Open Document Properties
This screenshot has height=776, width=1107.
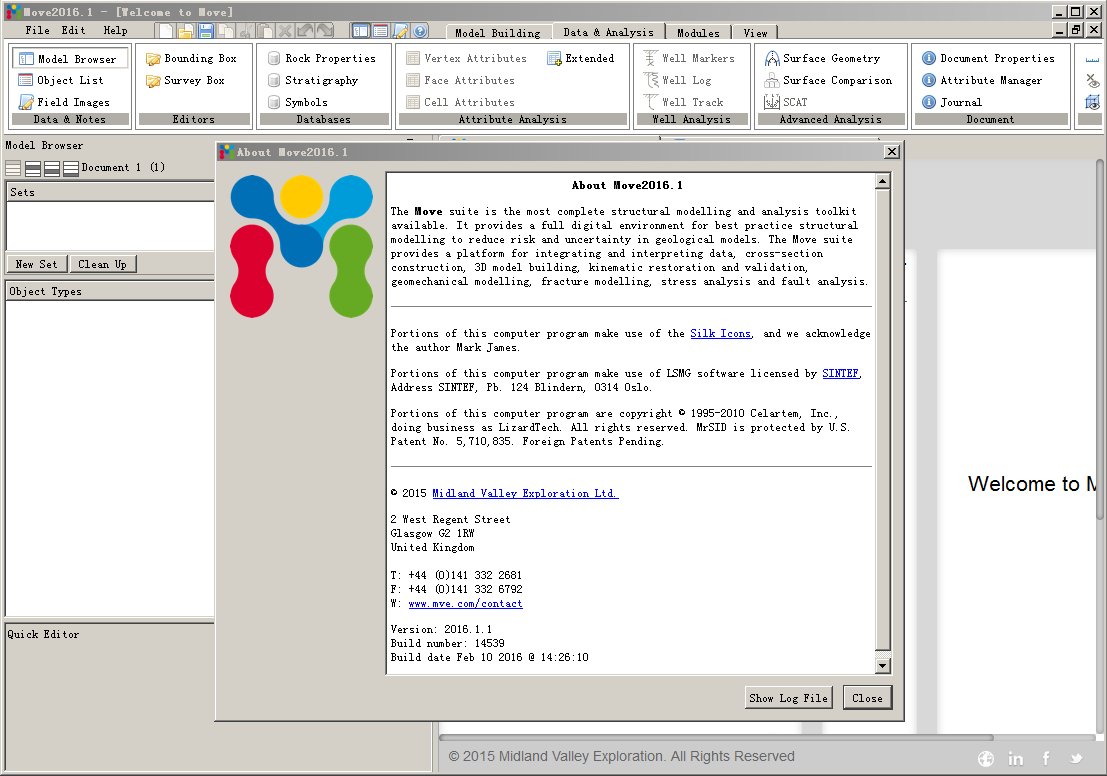click(x=988, y=59)
